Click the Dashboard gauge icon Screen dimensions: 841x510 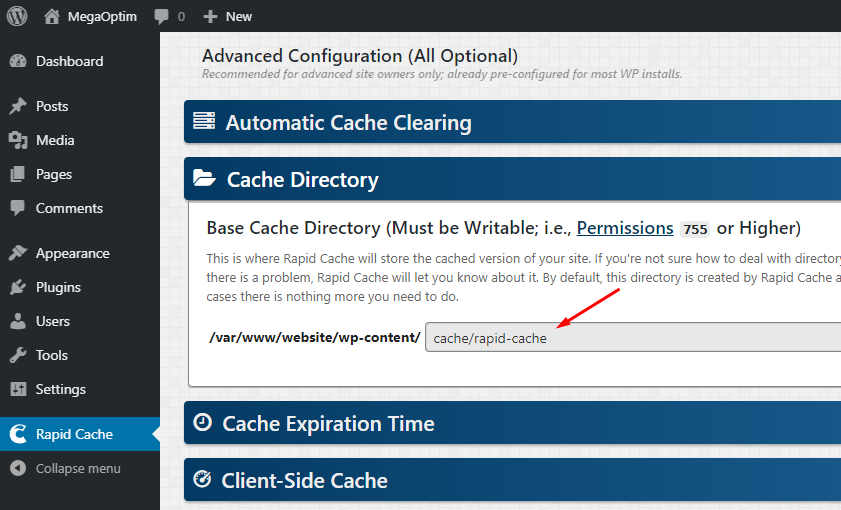[x=18, y=61]
